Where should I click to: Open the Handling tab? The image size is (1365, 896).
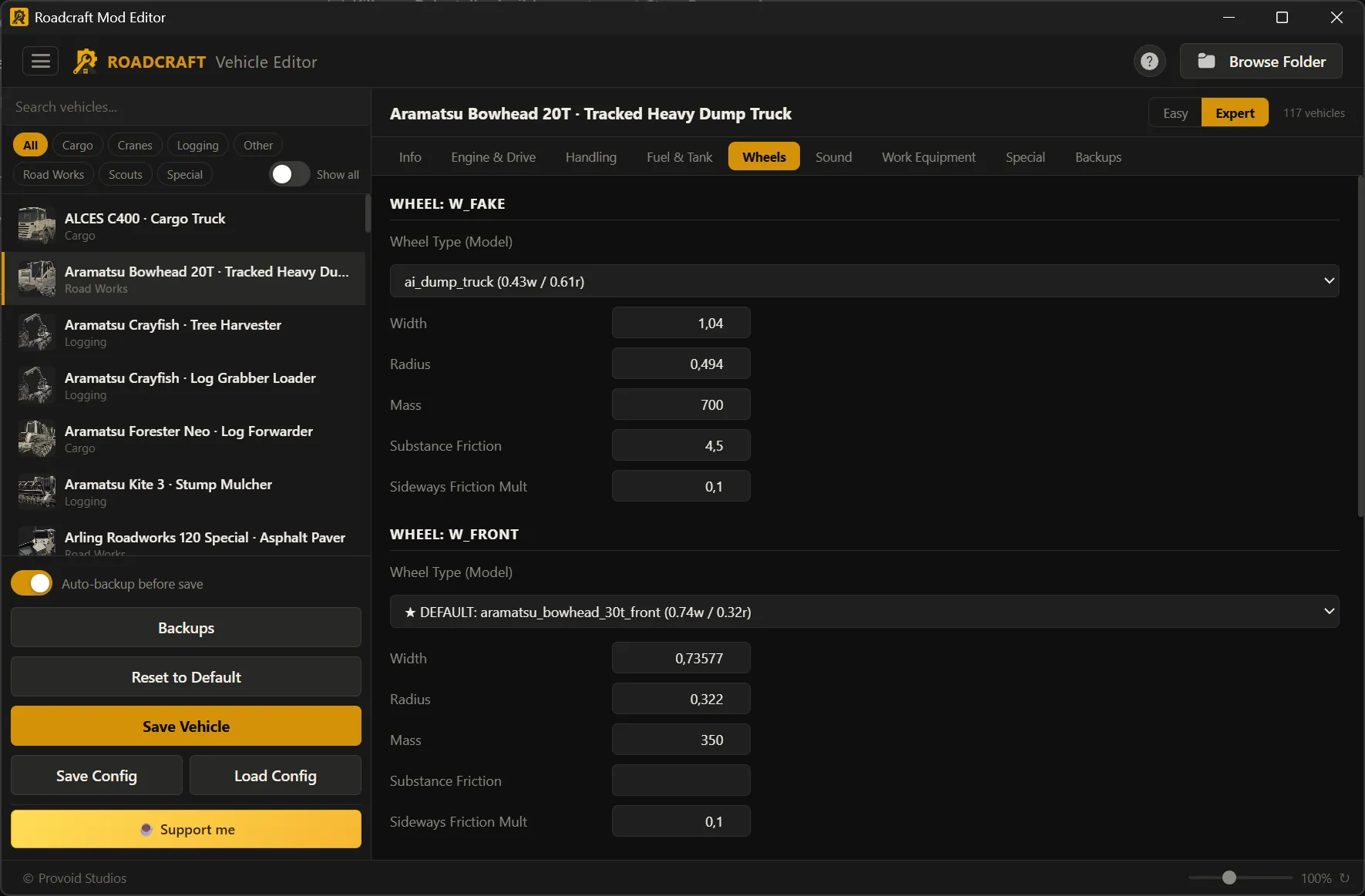pyautogui.click(x=591, y=156)
